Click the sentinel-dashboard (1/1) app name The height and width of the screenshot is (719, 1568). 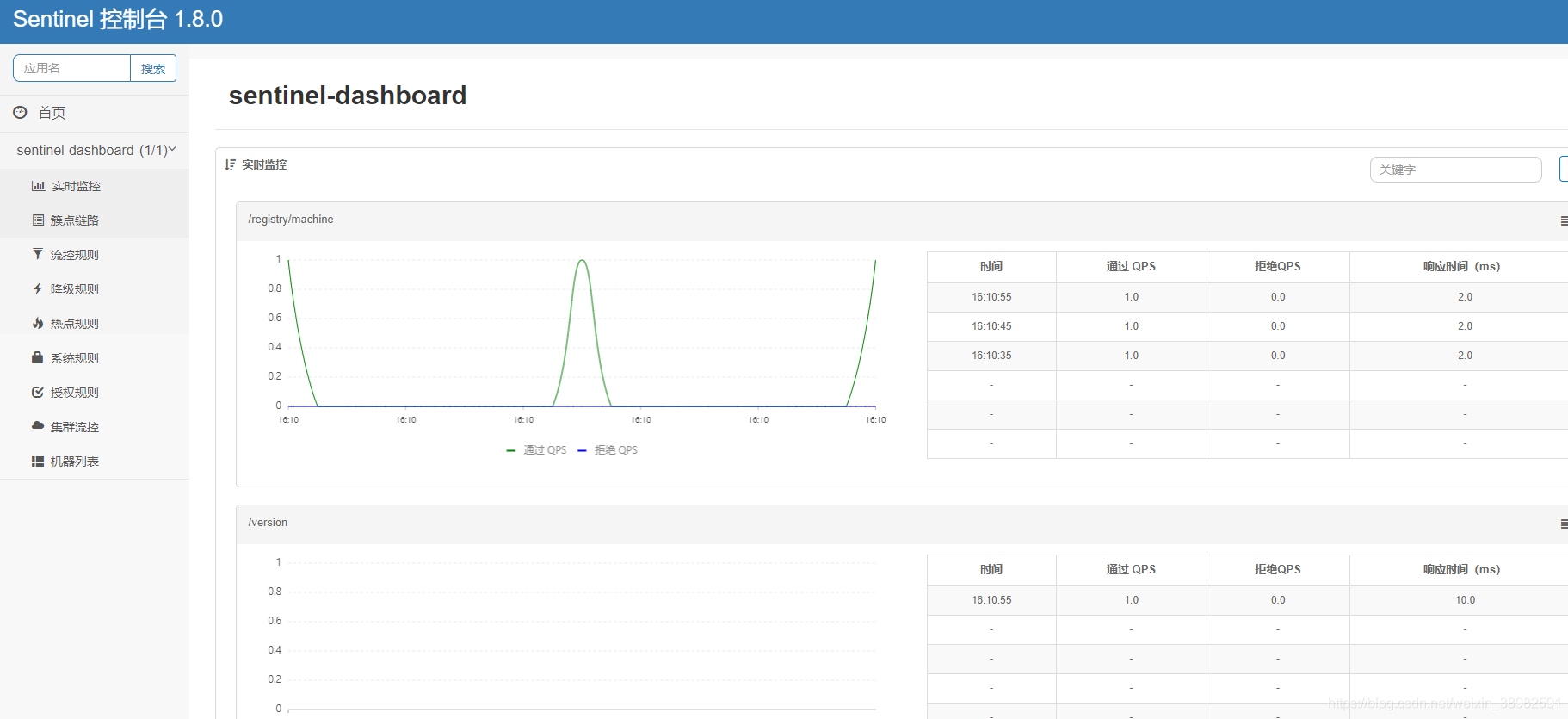pos(92,150)
